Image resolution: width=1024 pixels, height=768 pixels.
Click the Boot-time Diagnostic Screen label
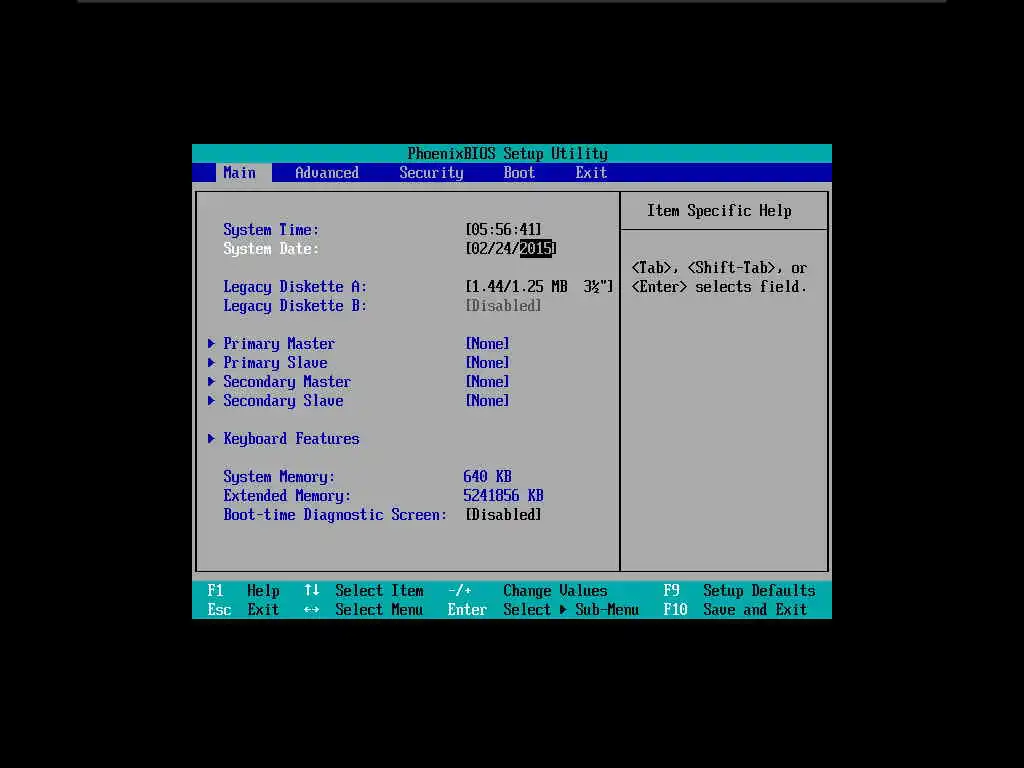pos(335,515)
